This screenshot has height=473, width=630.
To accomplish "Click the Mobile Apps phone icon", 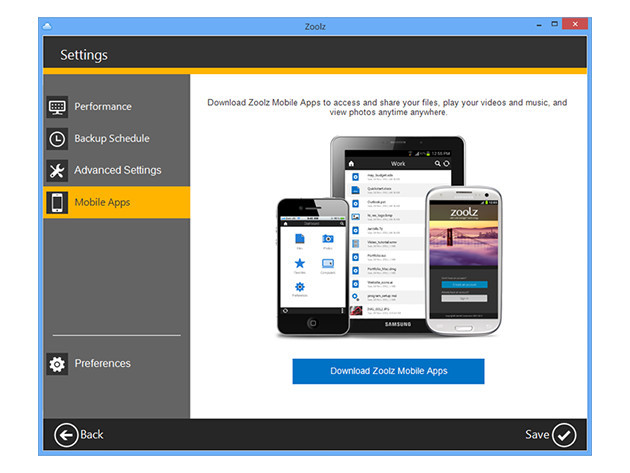I will click(x=57, y=202).
